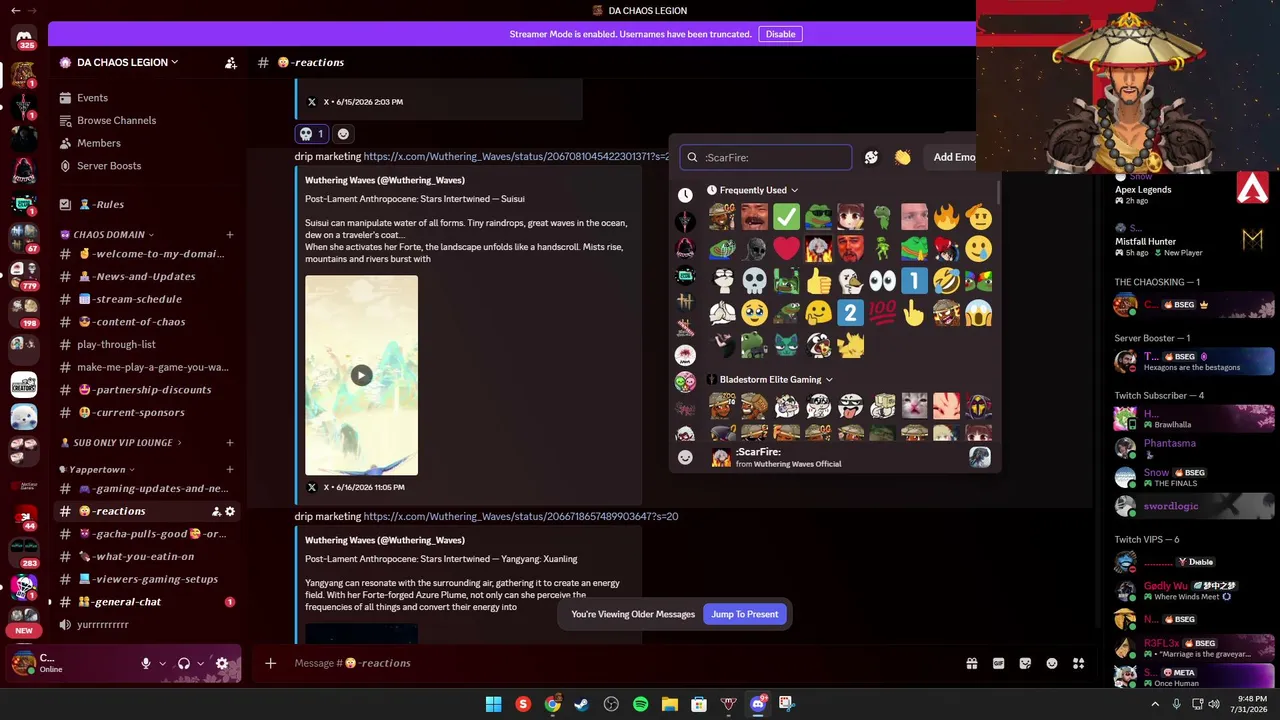Viewport: 1280px width, 720px height.
Task: Disable Streamer Mode
Action: point(780,34)
